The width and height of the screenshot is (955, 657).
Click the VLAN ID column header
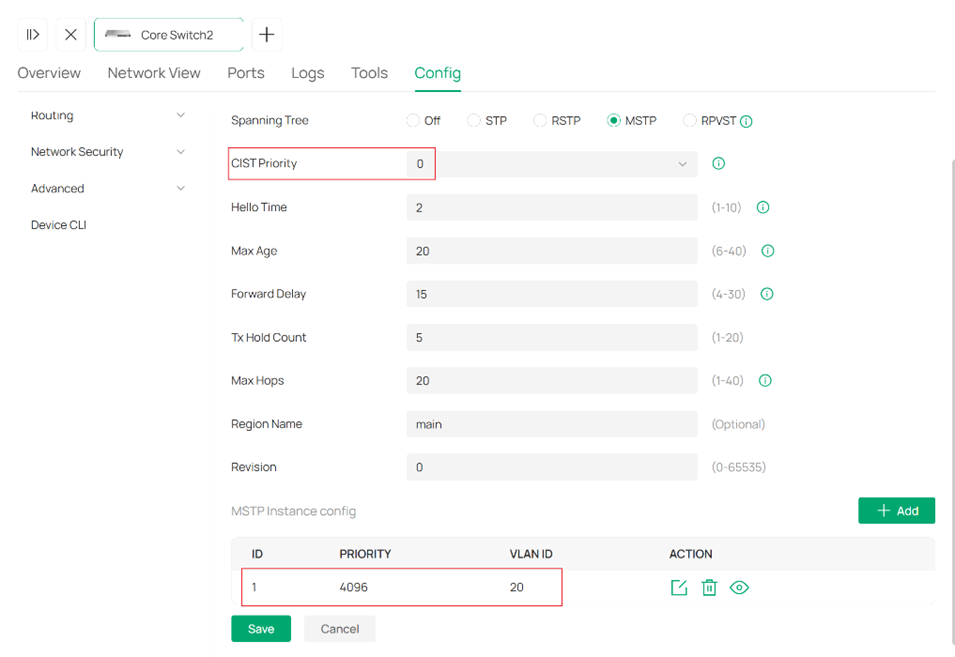(531, 554)
